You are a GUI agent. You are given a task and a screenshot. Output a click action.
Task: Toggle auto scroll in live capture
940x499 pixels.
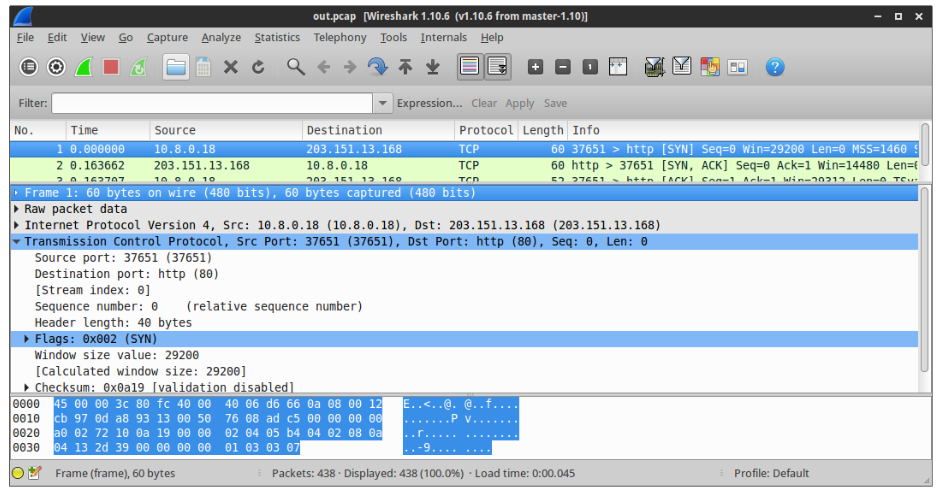click(x=498, y=67)
